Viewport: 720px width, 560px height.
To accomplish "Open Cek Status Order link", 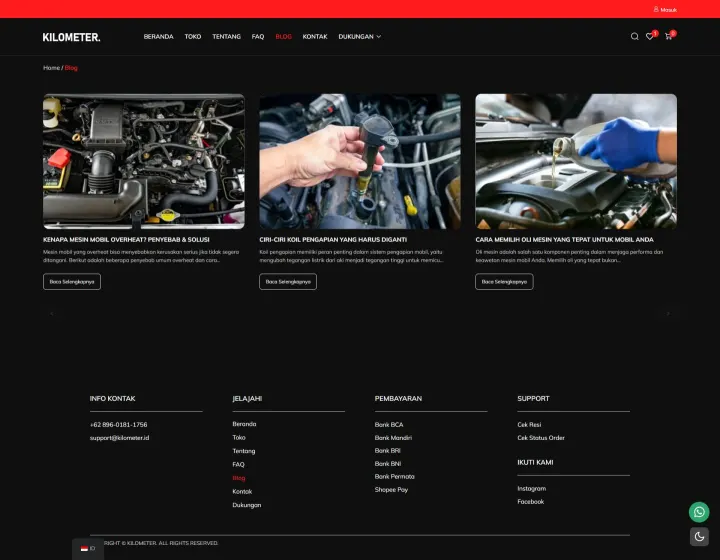I will (x=541, y=438).
